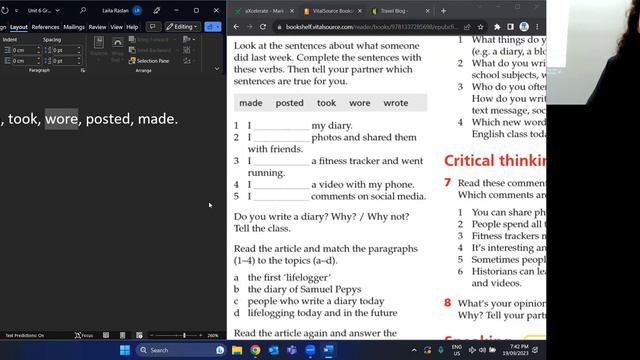Click the highlighted word "wore" in the document
The image size is (640, 360).
coord(62,119)
